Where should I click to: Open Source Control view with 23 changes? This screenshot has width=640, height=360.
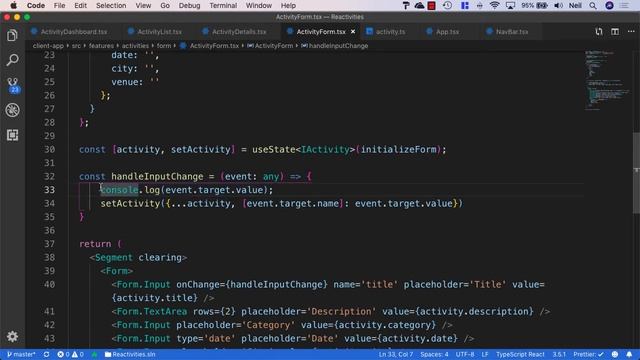[12, 85]
